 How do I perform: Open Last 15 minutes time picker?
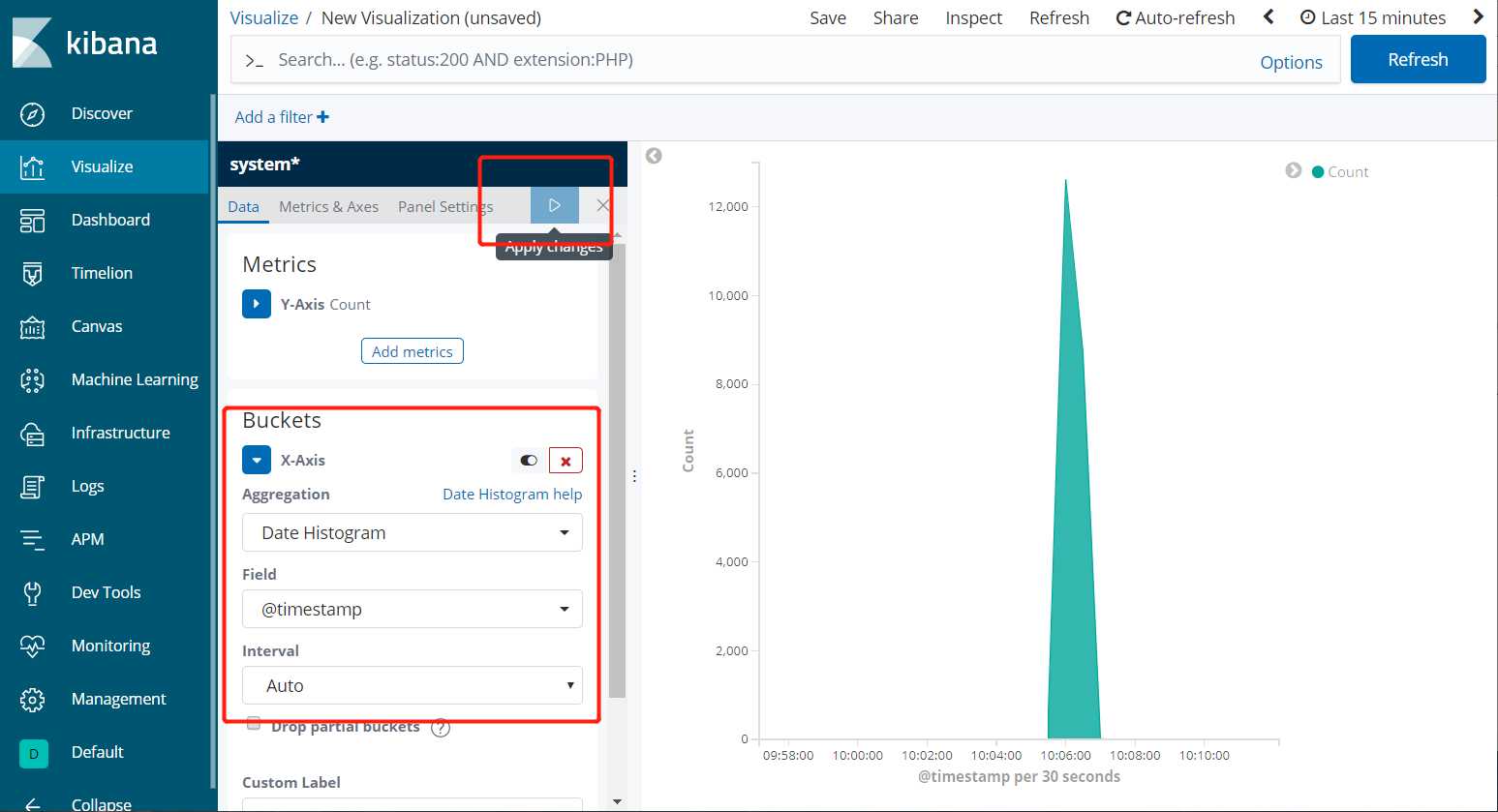point(1373,17)
